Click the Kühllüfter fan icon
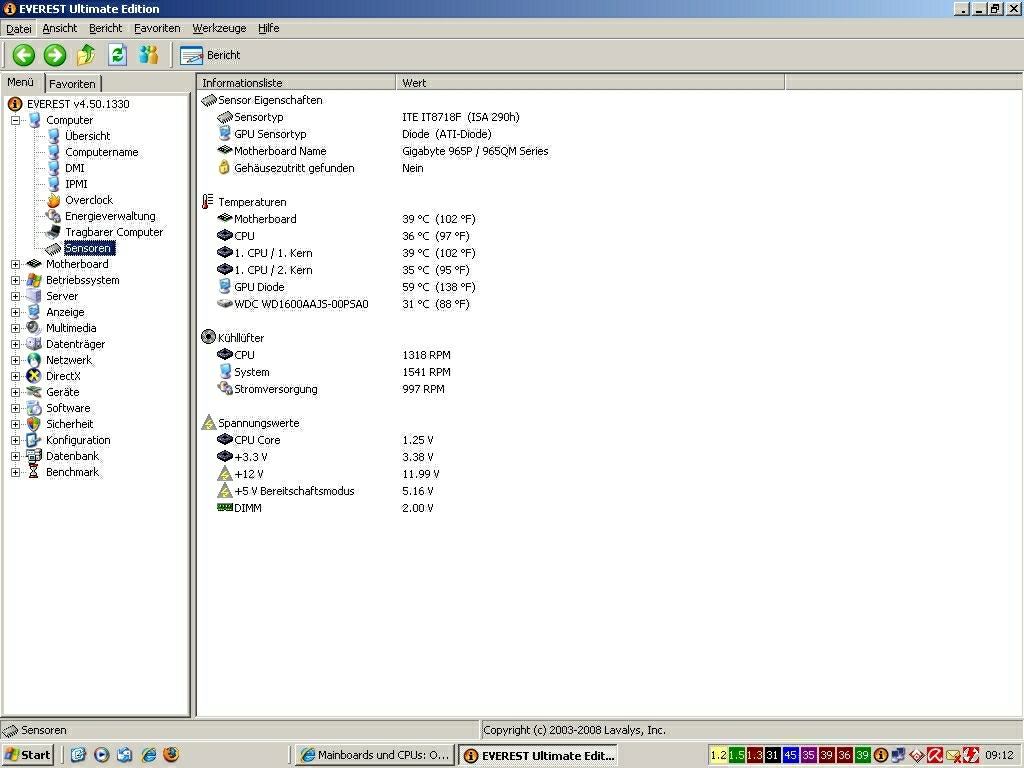 pyautogui.click(x=208, y=337)
